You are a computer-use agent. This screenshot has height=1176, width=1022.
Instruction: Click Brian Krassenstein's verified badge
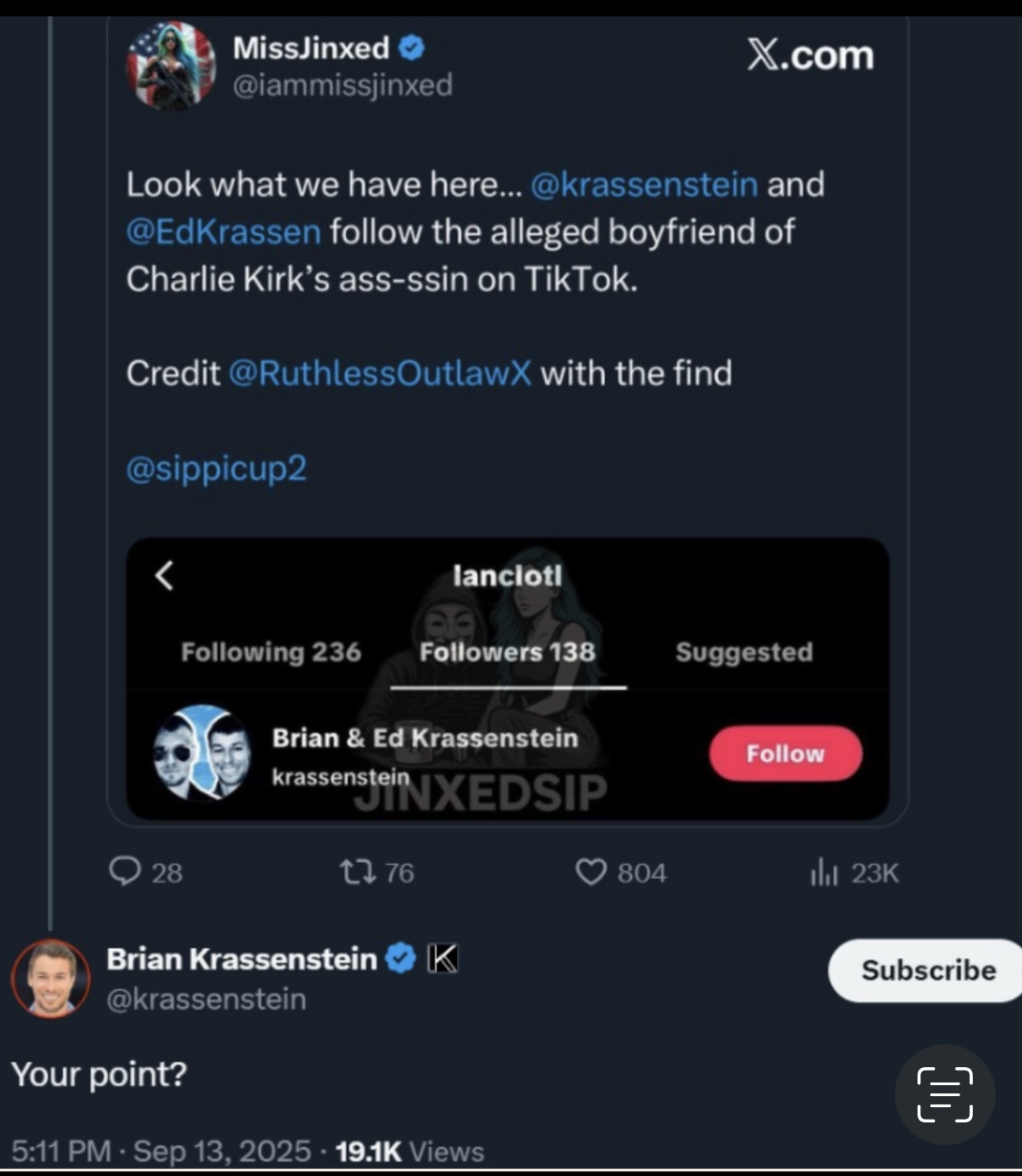400,959
